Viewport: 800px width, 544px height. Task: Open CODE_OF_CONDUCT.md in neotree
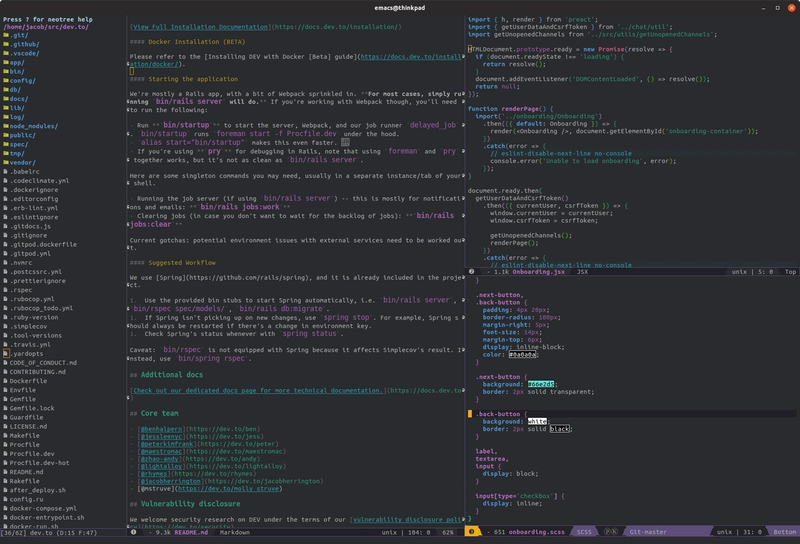43,363
